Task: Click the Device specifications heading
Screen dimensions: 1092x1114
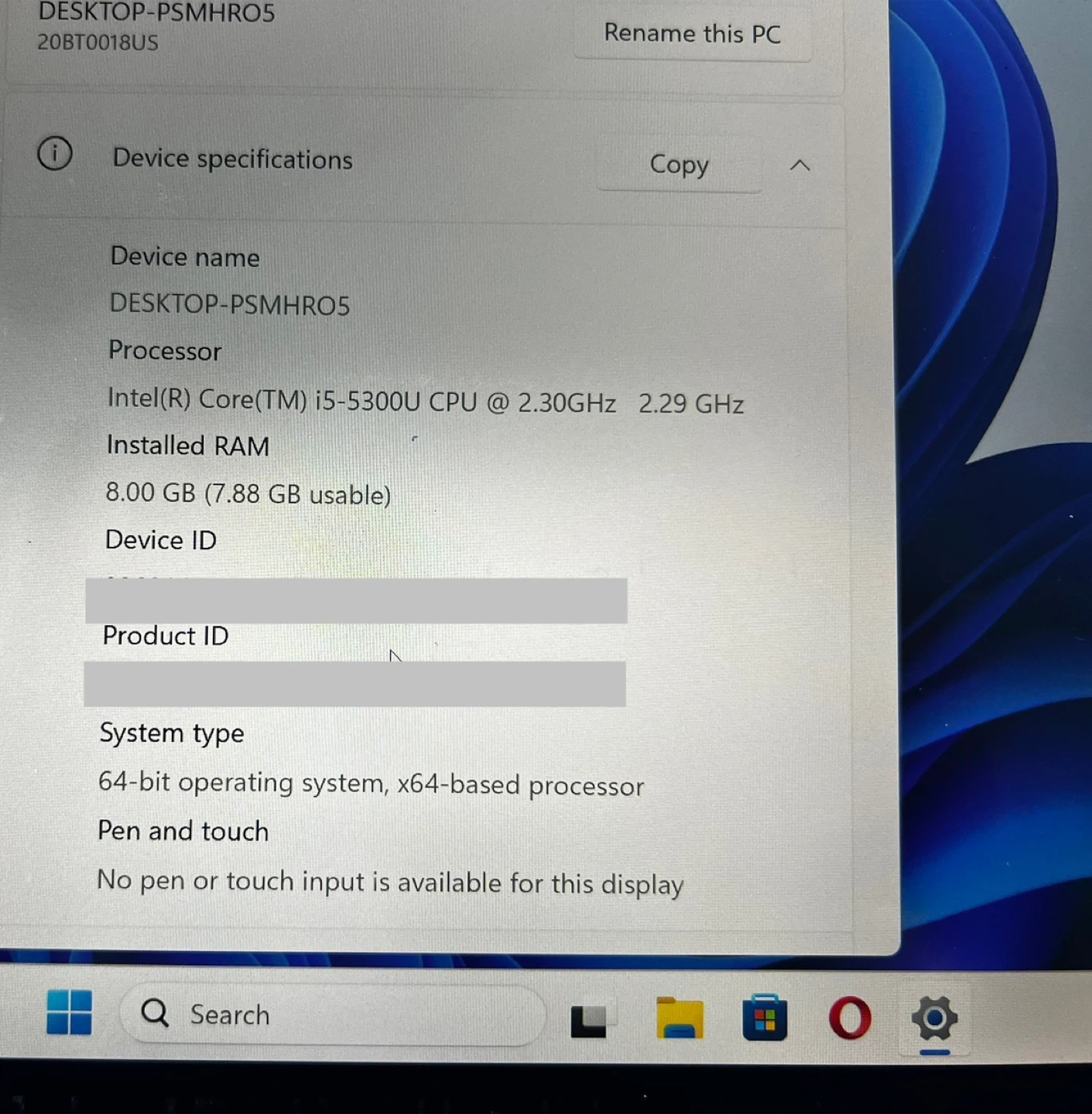Action: pyautogui.click(x=233, y=159)
